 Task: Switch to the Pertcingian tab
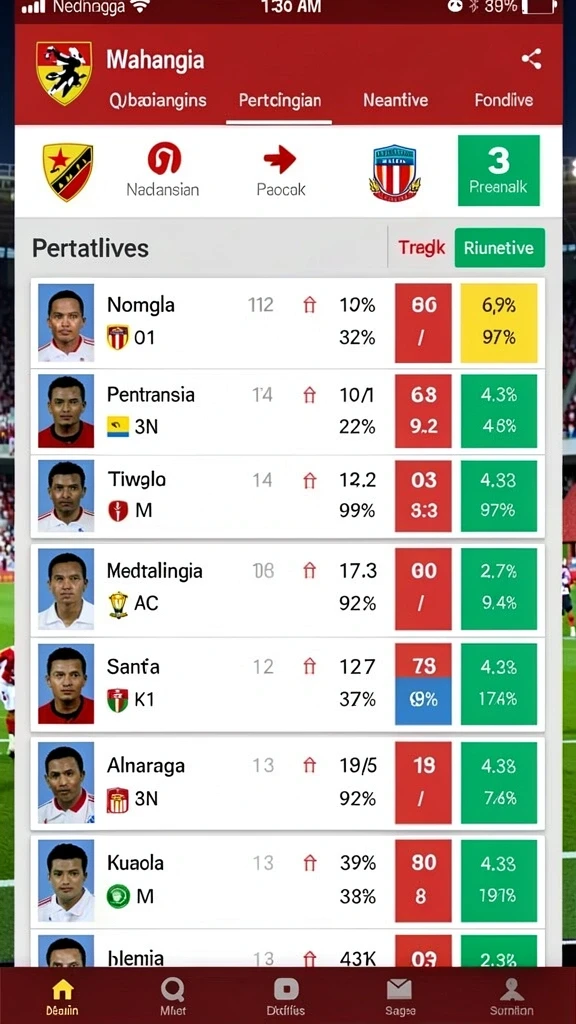click(x=280, y=101)
